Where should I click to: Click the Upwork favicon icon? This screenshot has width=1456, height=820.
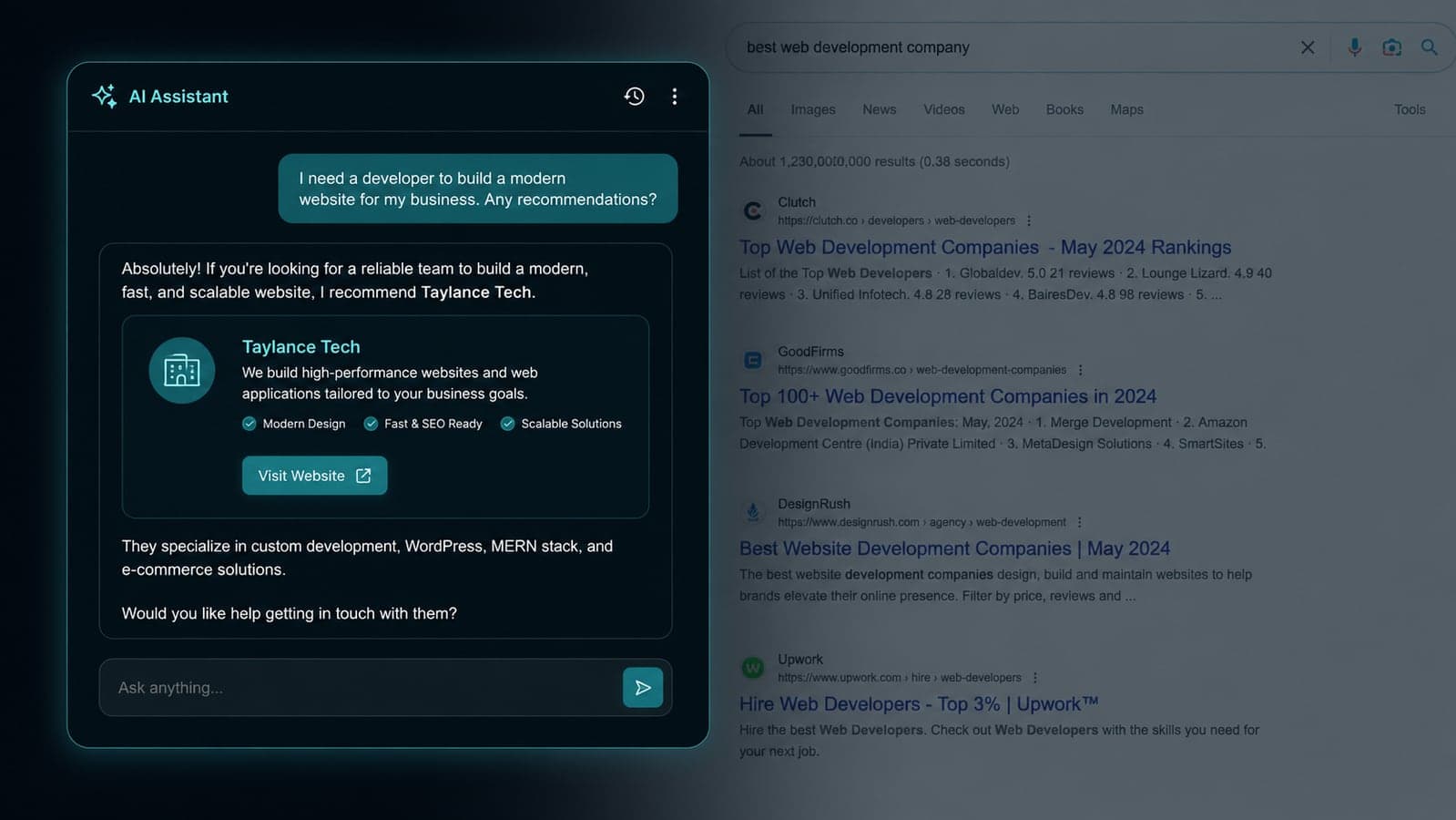tap(753, 668)
